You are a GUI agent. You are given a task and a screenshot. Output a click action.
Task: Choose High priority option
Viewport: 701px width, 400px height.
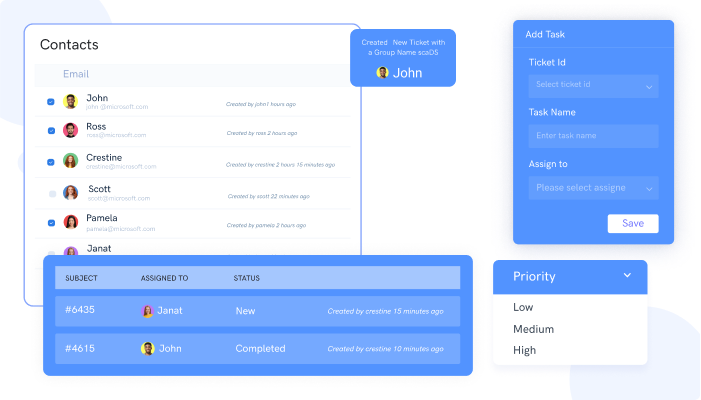(524, 350)
